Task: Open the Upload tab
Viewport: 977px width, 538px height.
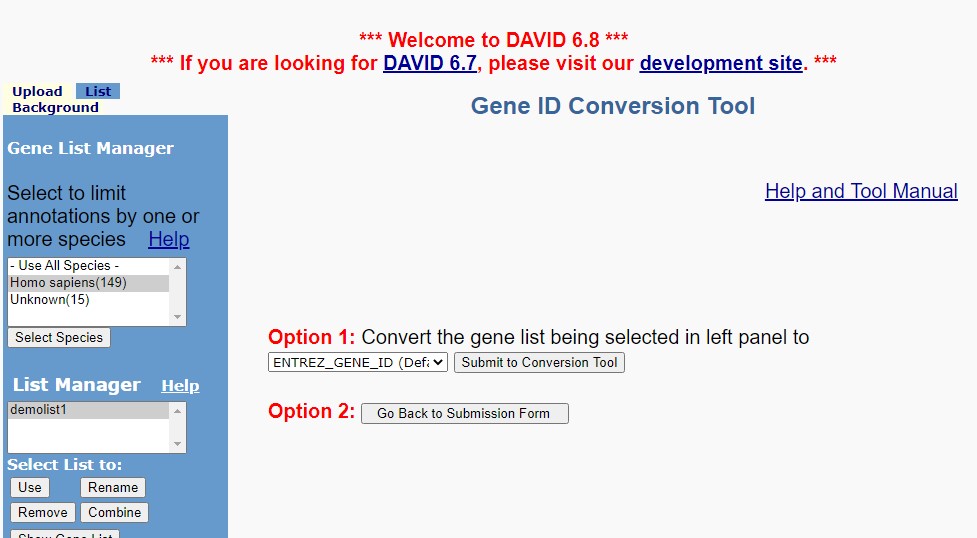Action: coord(37,92)
